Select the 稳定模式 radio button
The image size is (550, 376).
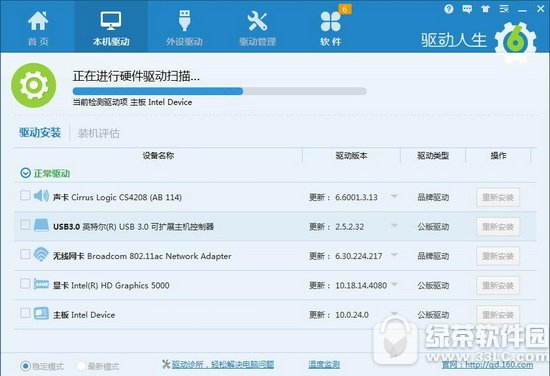pyautogui.click(x=26, y=366)
